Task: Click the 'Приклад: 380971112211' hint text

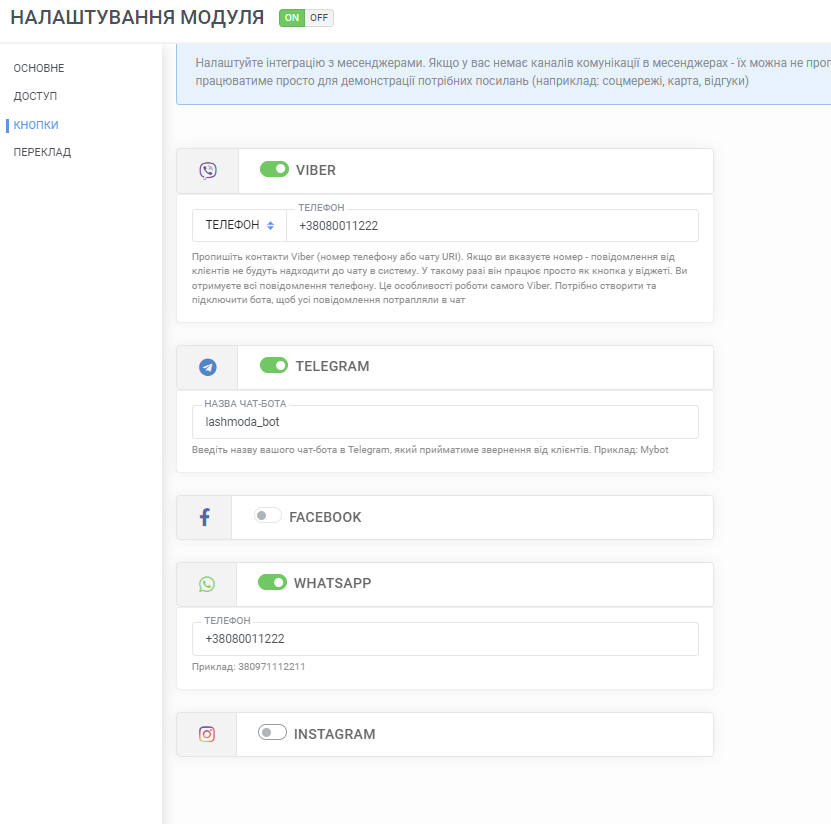Action: tap(249, 667)
